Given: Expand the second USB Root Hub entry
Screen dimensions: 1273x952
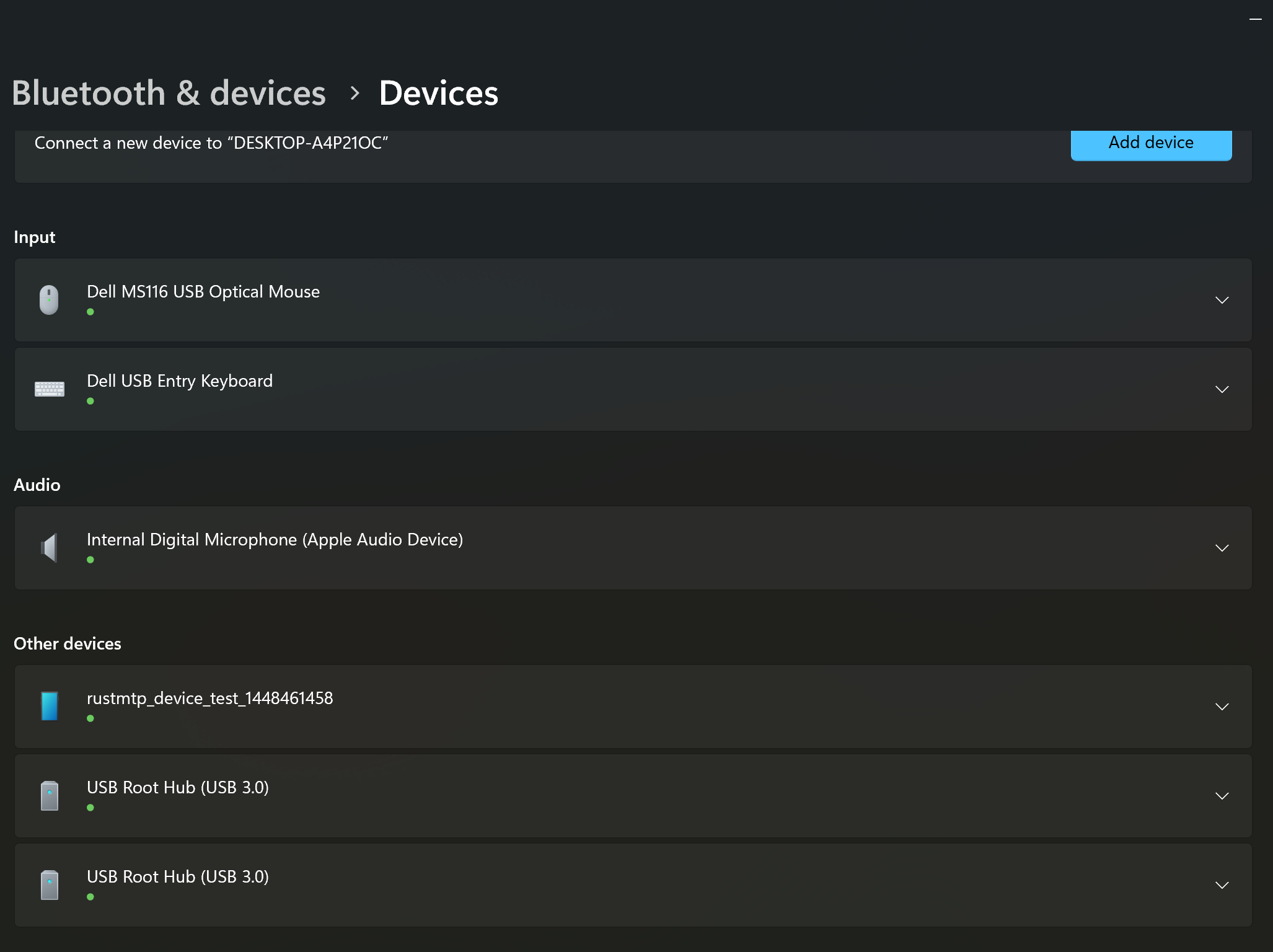Looking at the screenshot, I should 1222,885.
